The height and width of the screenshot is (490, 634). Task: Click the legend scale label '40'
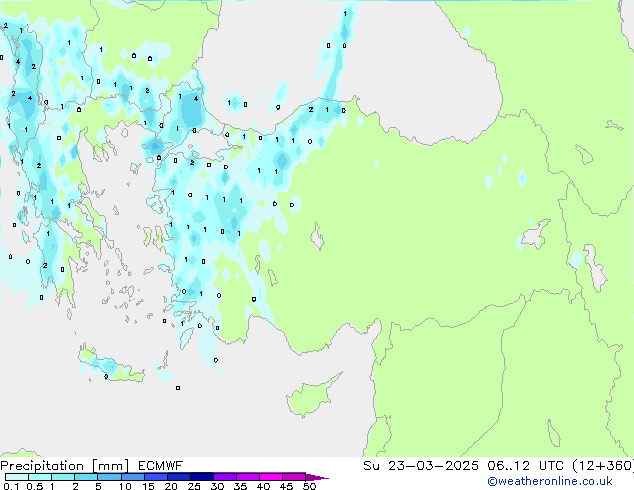click(x=263, y=486)
